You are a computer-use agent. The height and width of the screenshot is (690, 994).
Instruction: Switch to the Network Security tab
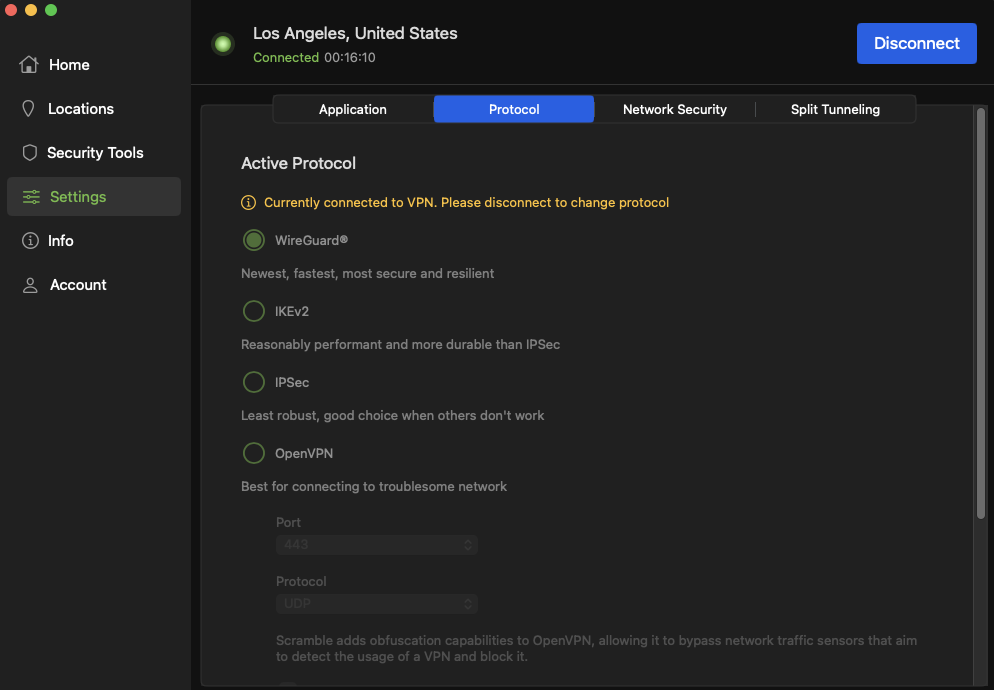pyautogui.click(x=674, y=109)
